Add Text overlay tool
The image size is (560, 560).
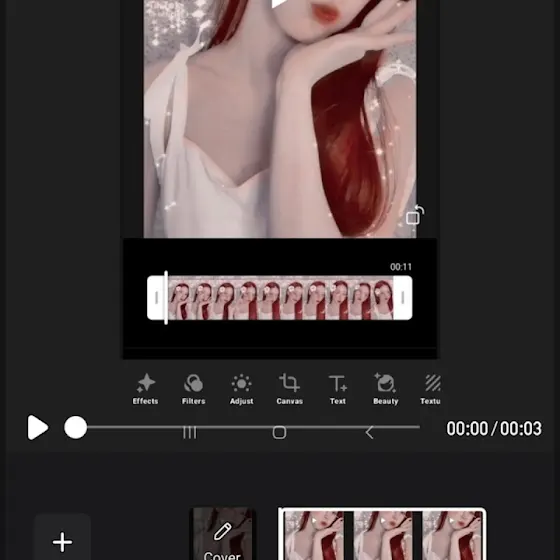[x=338, y=389]
